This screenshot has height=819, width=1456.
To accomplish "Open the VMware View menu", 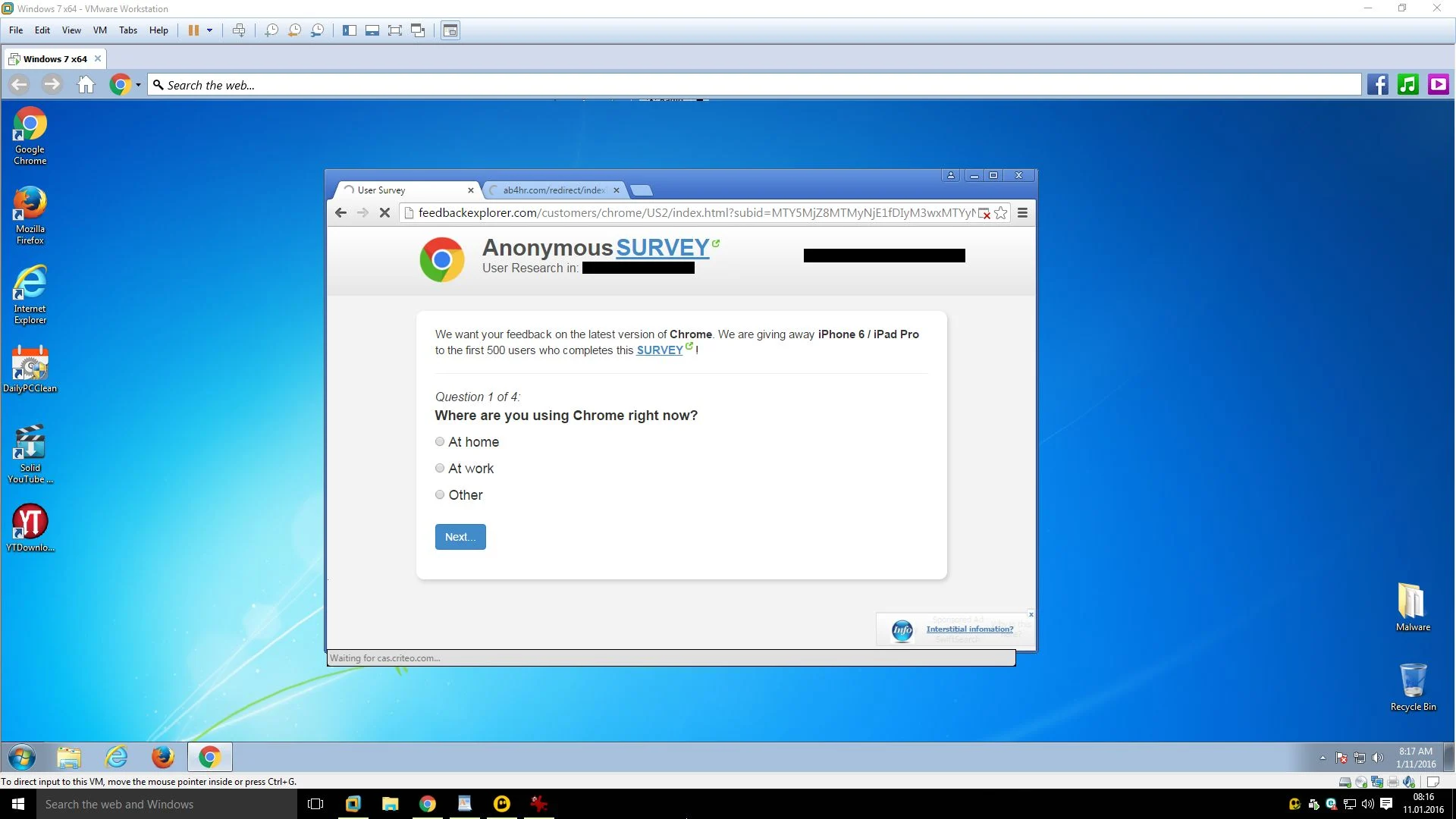I will (x=71, y=30).
